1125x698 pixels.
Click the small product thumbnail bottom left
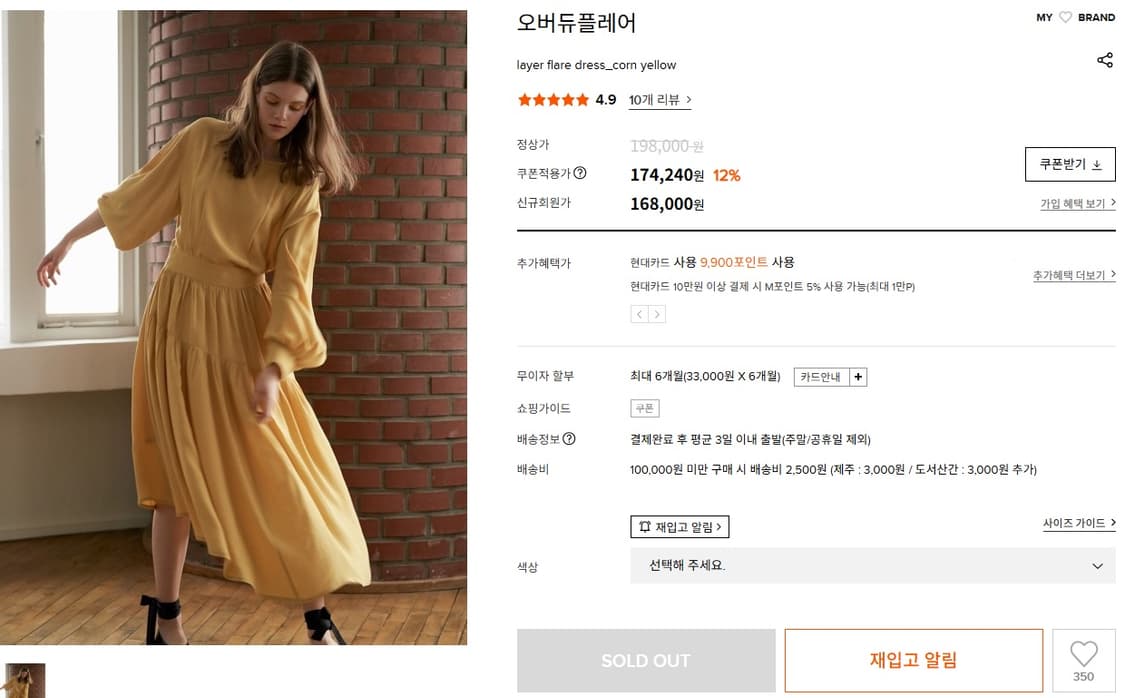(x=25, y=680)
